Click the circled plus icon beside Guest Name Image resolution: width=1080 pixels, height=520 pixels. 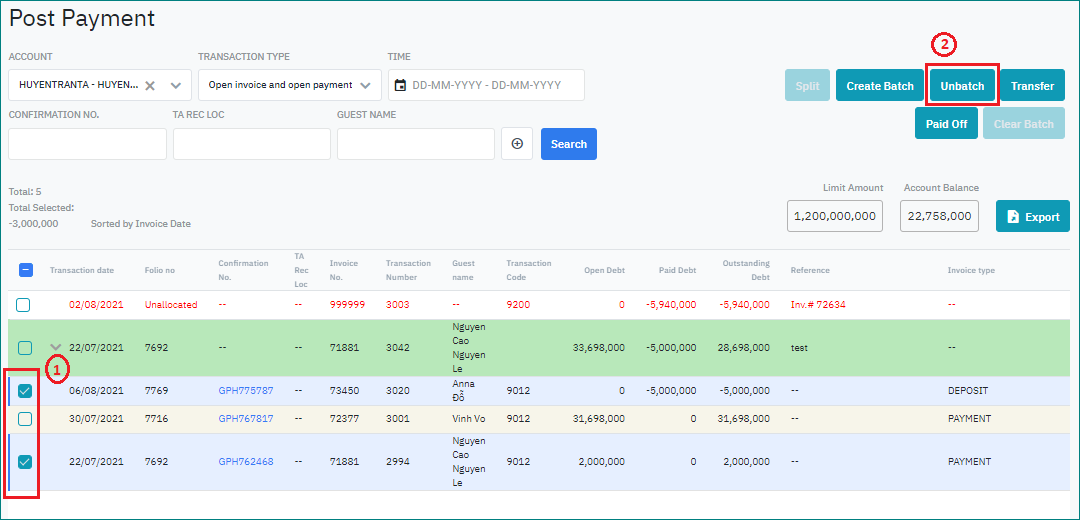(x=517, y=144)
